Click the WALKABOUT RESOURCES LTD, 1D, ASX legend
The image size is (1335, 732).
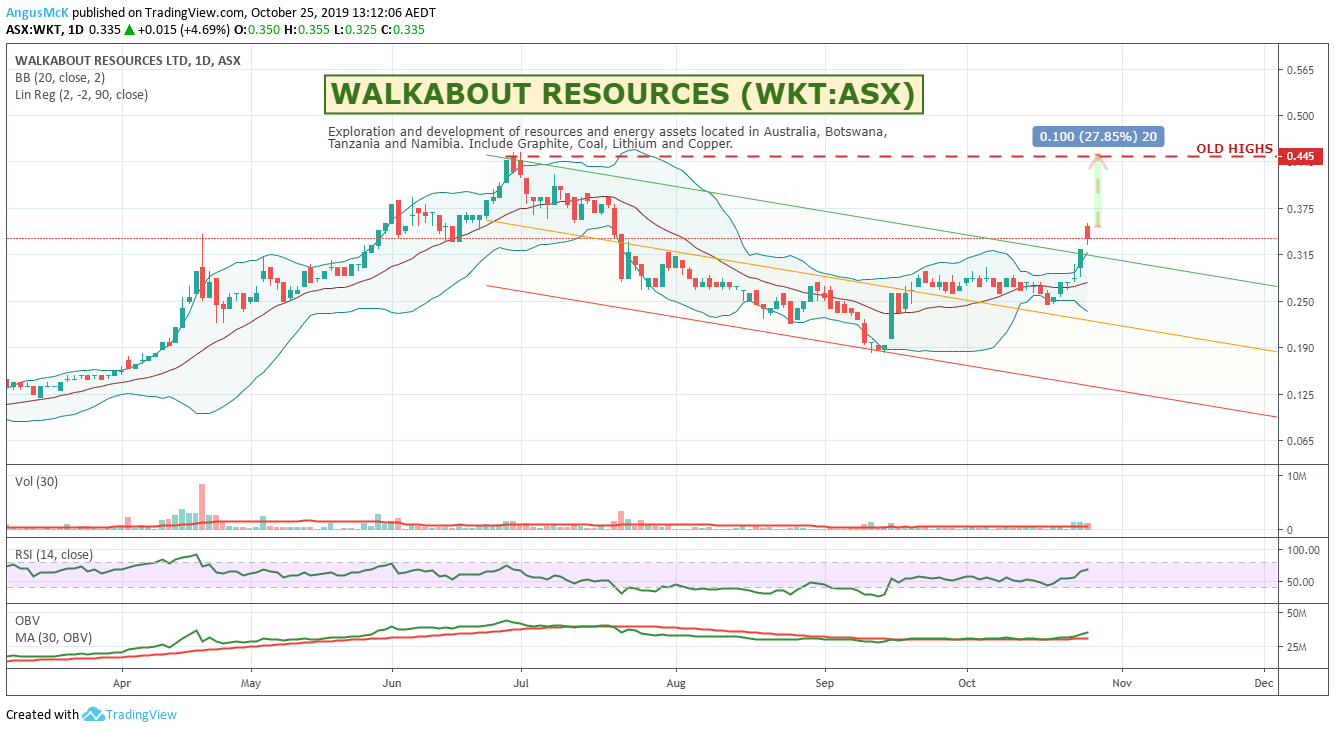point(128,61)
